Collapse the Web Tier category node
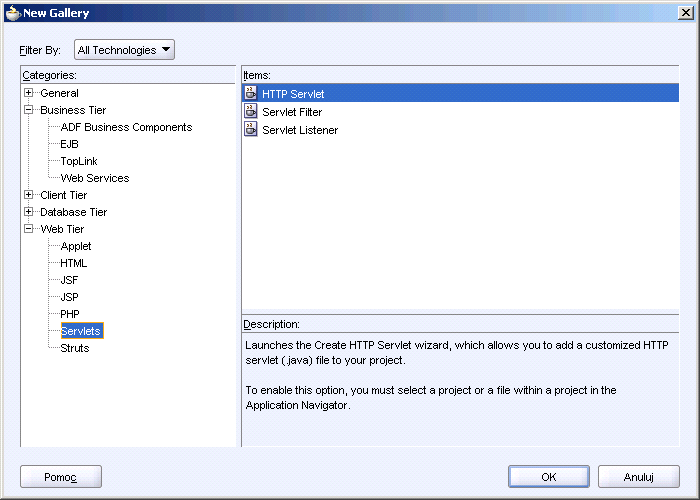This screenshot has height=500, width=700. pyautogui.click(x=29, y=229)
